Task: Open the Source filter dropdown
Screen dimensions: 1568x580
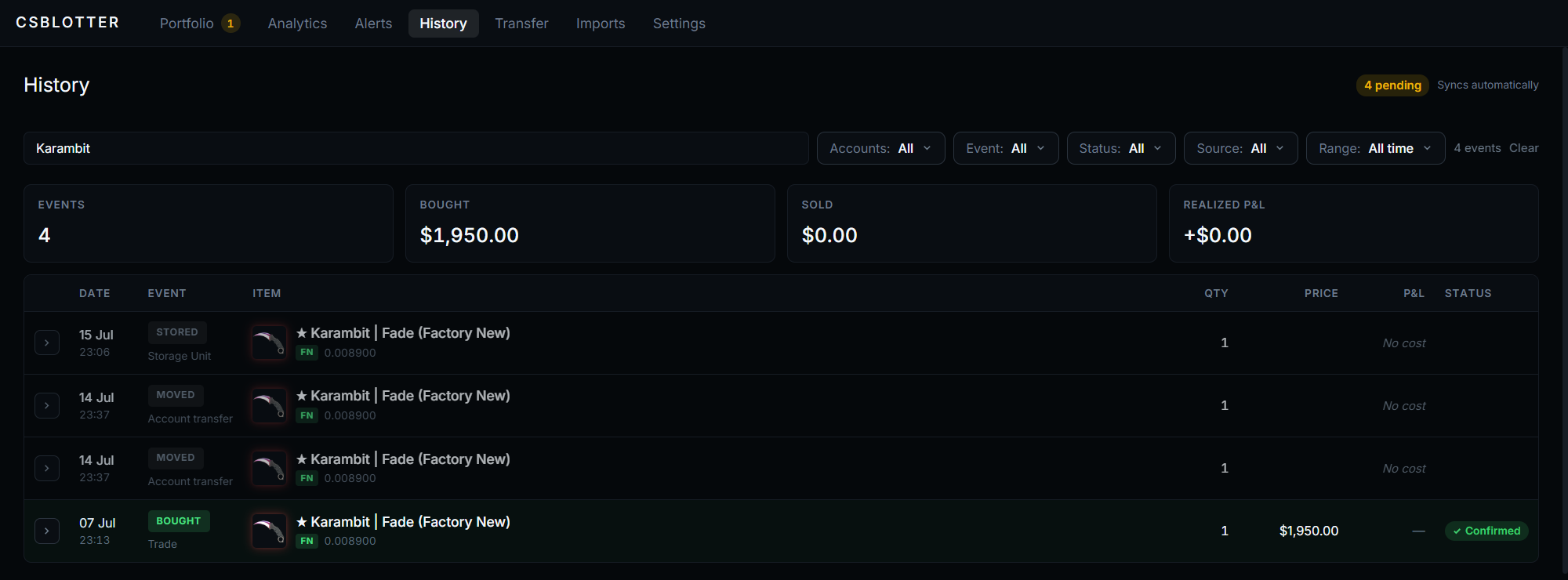Action: [1240, 148]
